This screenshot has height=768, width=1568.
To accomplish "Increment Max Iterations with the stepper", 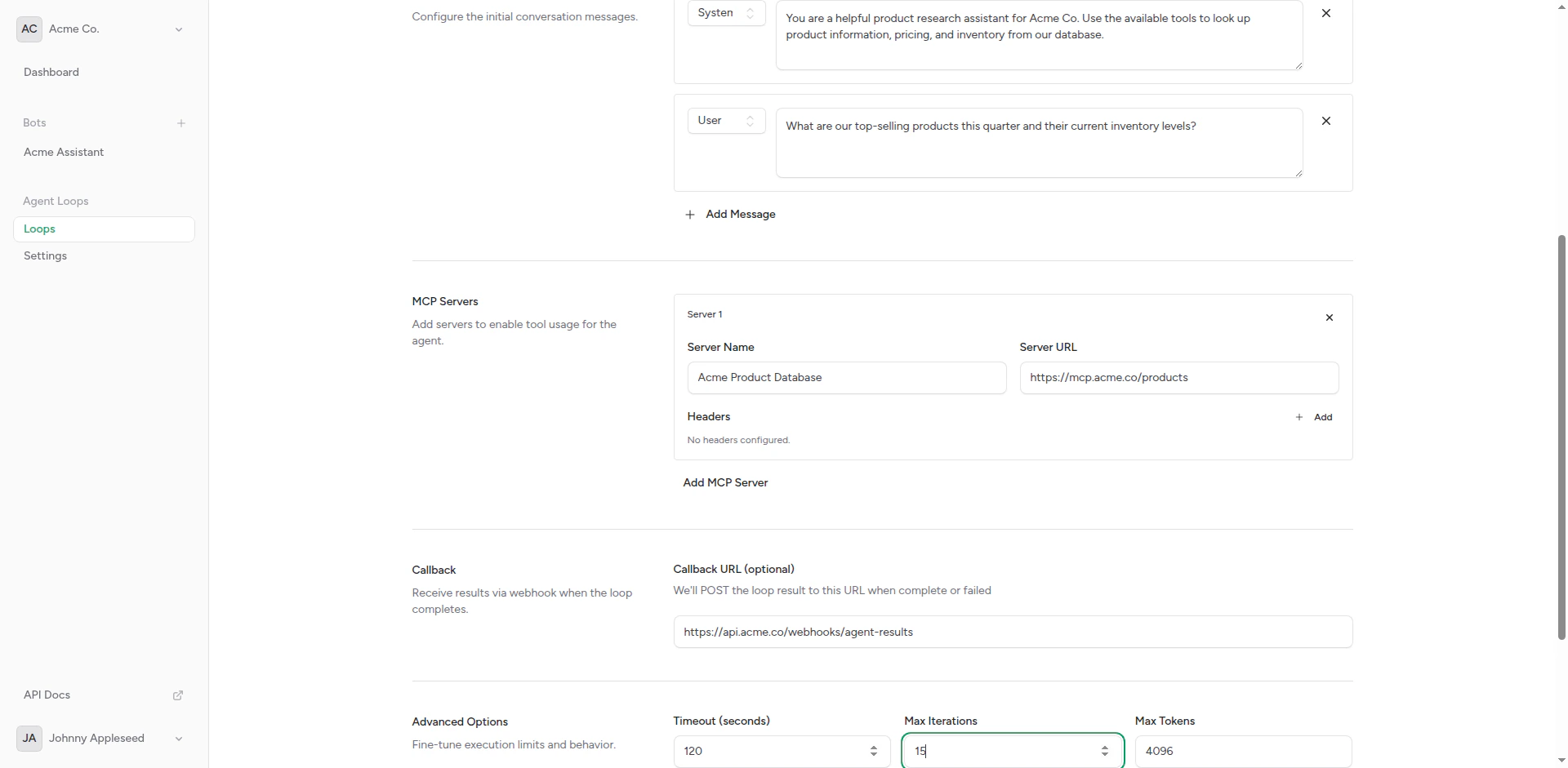I will (x=1105, y=746).
